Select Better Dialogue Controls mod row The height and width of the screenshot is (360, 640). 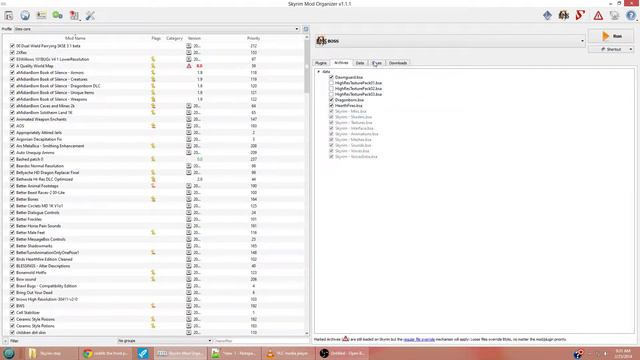coord(154,213)
